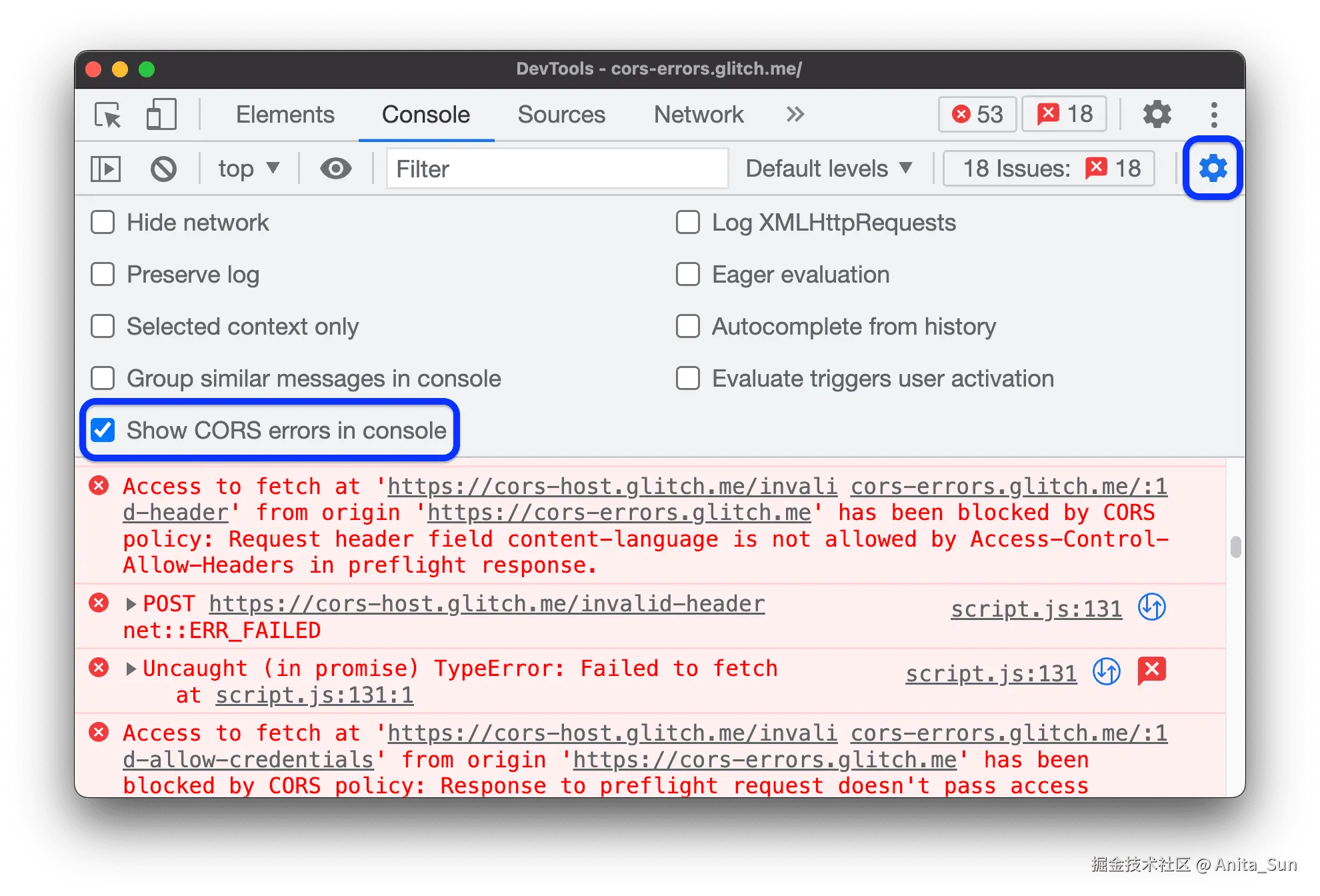
Task: Switch to the Sources tab
Action: [x=561, y=115]
